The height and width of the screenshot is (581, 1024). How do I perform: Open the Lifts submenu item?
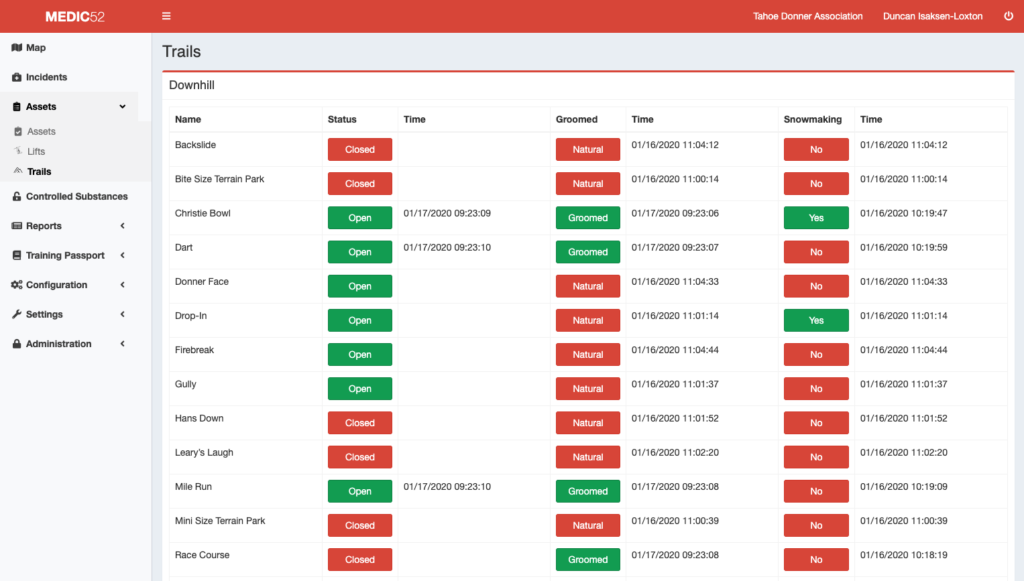point(36,152)
